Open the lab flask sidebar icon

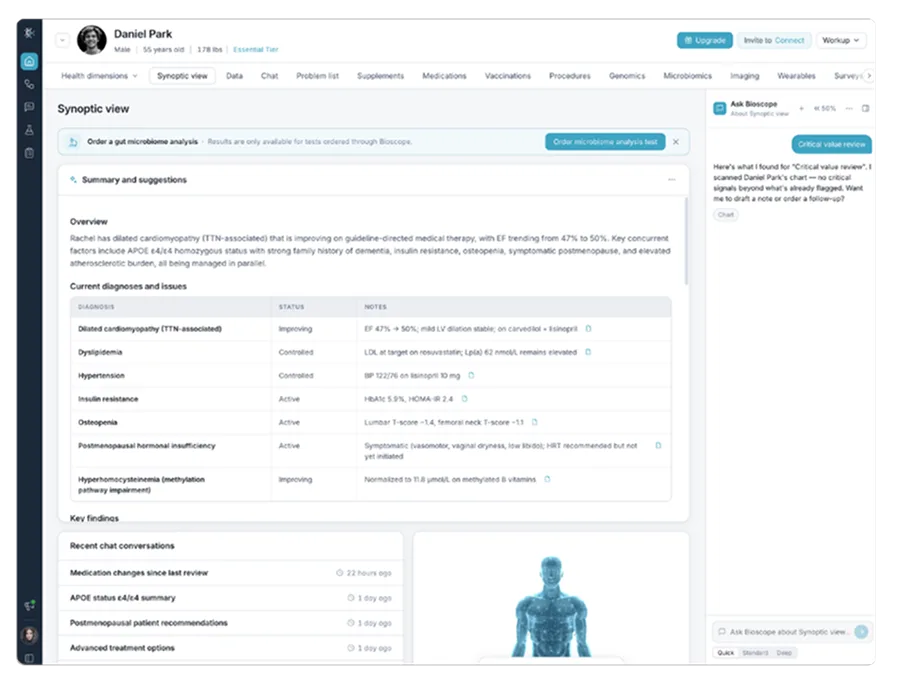pyautogui.click(x=29, y=130)
